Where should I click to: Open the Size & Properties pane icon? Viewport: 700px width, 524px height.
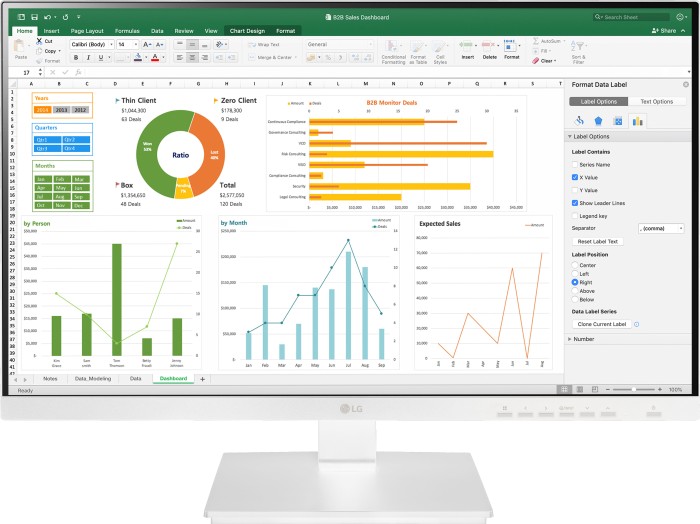click(x=617, y=121)
